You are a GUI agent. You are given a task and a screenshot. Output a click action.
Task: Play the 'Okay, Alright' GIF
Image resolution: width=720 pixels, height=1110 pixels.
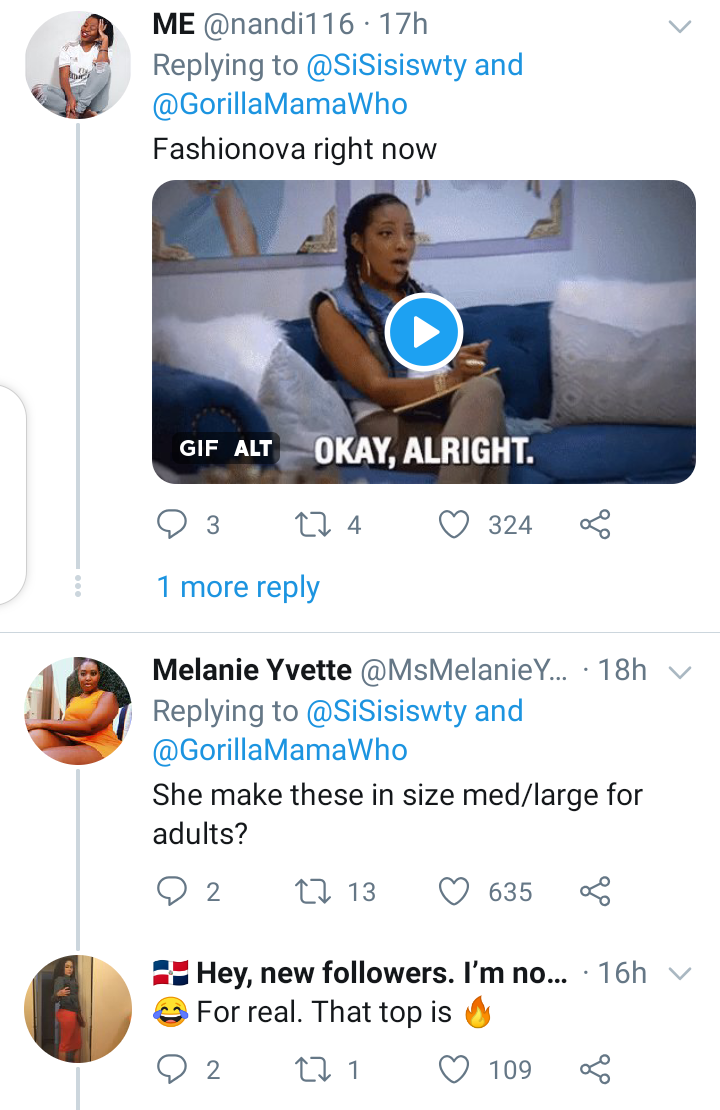[423, 332]
